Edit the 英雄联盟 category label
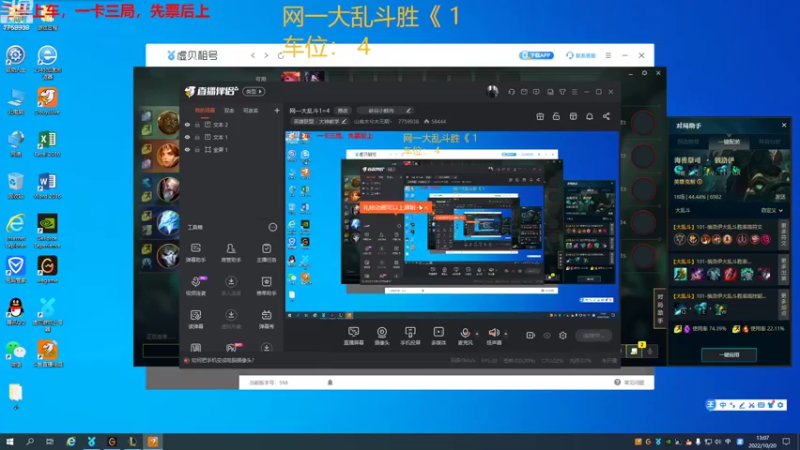This screenshot has width=800, height=450. point(319,121)
